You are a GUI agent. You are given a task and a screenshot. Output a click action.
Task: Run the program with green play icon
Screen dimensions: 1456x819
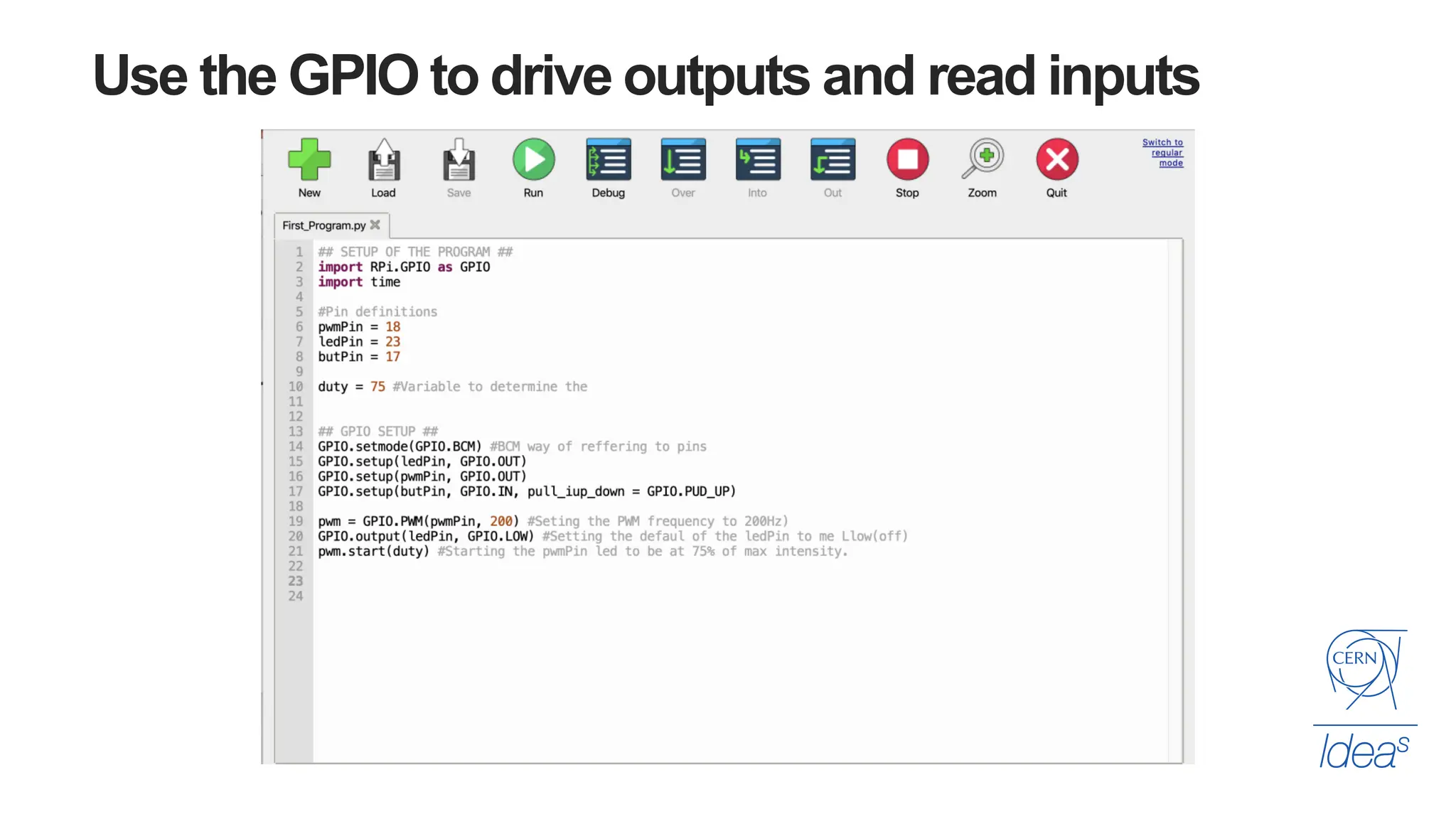533,160
